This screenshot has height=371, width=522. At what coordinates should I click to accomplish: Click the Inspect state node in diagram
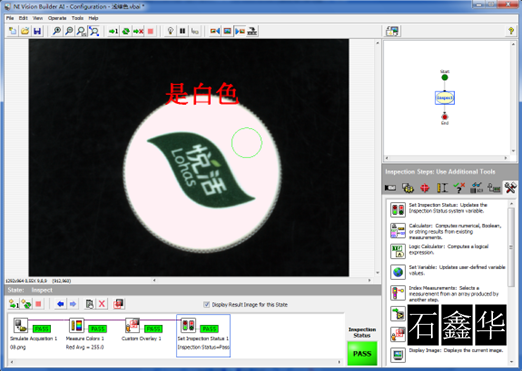(445, 98)
